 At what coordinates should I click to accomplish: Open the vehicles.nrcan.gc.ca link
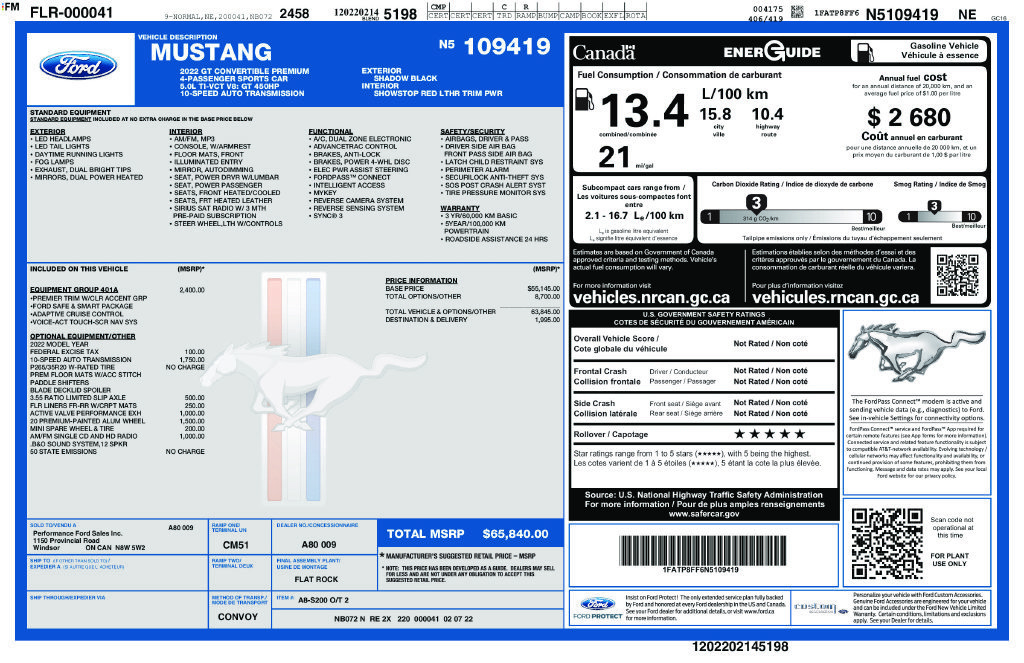[x=651, y=298]
